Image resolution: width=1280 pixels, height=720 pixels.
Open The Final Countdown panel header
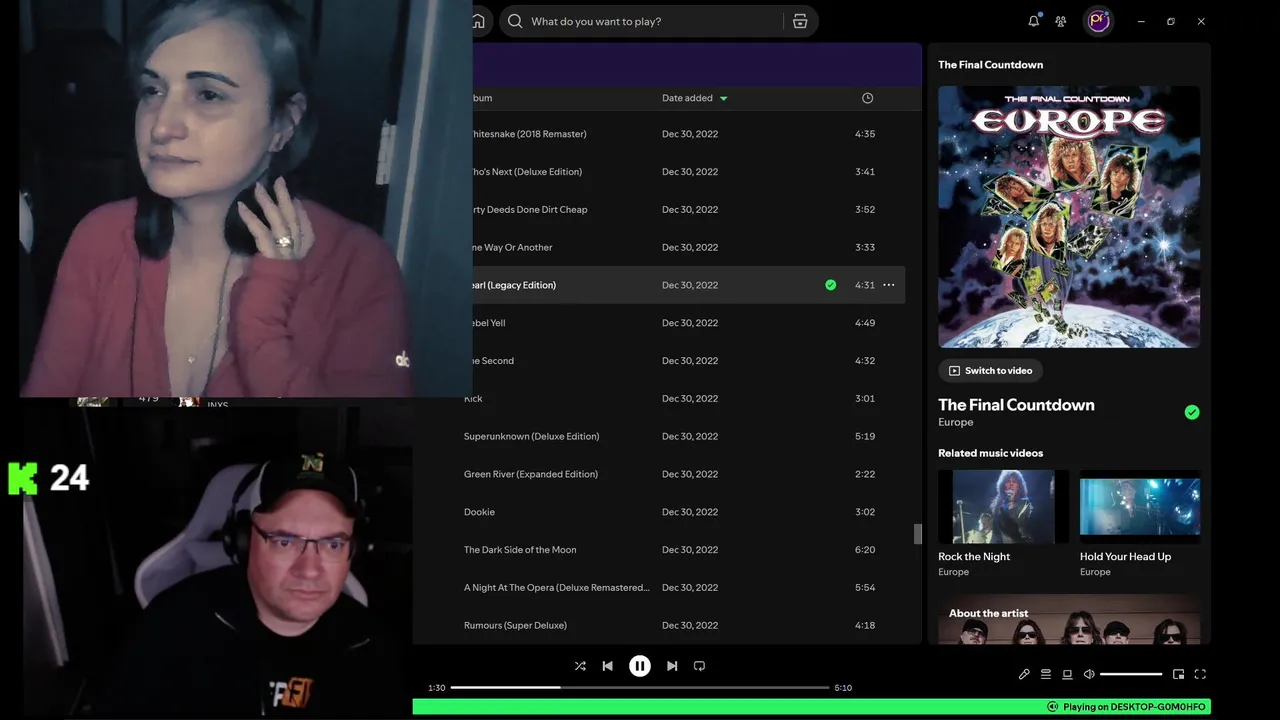pyautogui.click(x=990, y=65)
